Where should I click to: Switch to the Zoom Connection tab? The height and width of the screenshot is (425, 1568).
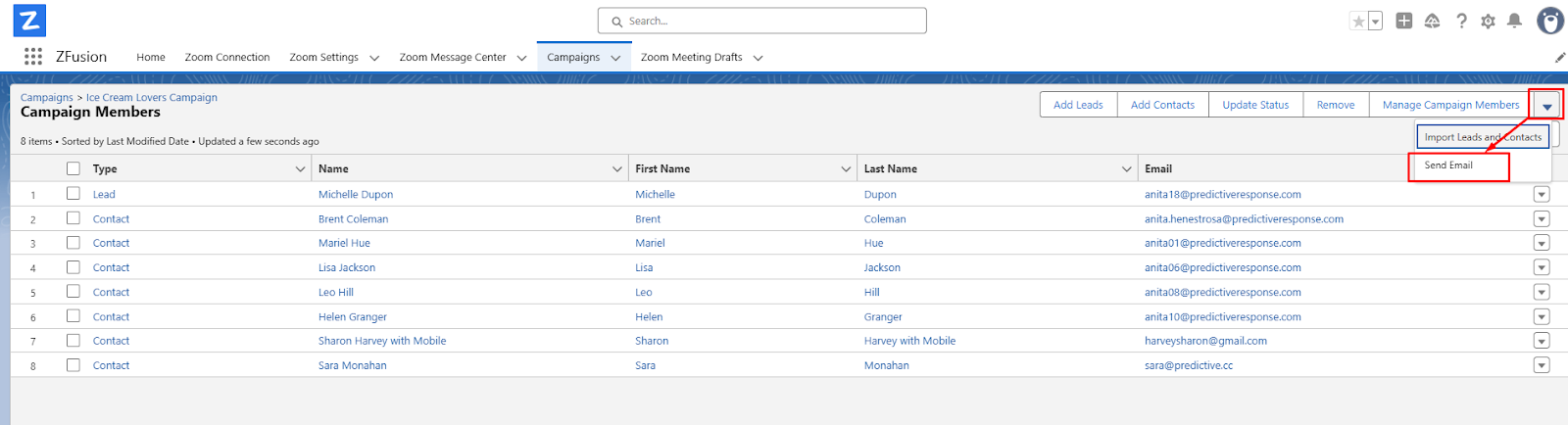click(227, 58)
